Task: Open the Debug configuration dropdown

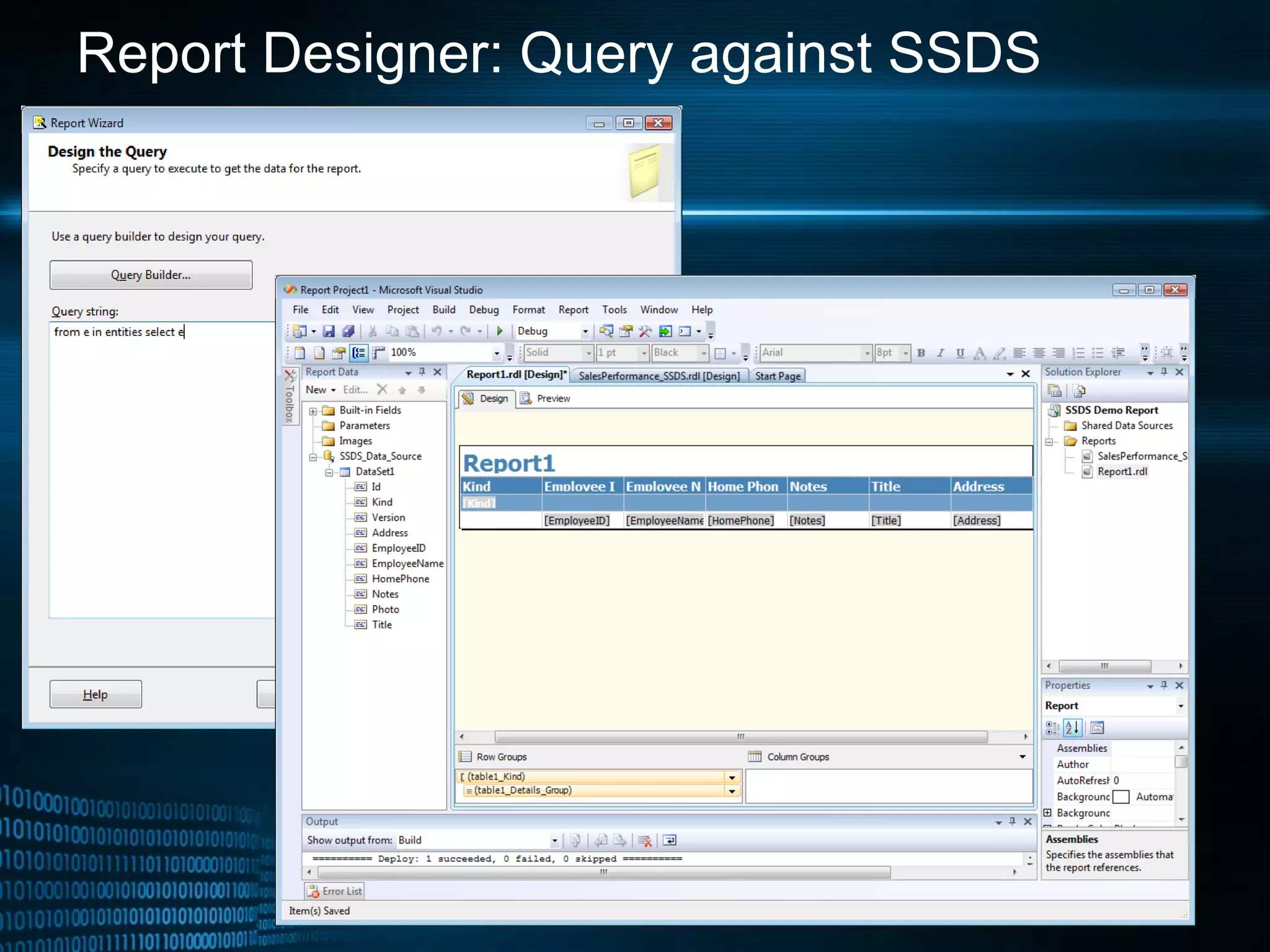Action: [x=584, y=332]
